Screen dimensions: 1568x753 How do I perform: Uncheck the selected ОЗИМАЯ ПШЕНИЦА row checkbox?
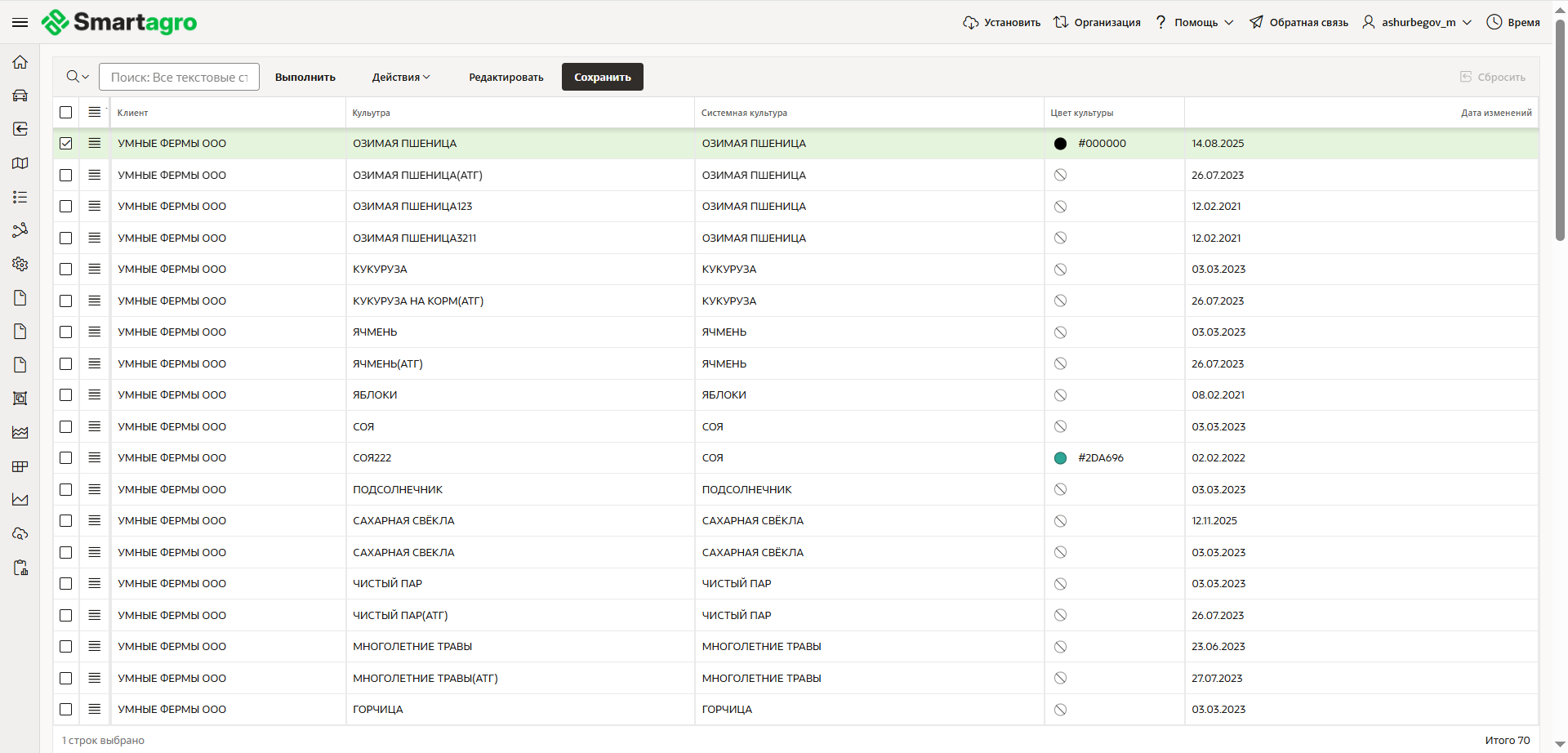pos(66,143)
